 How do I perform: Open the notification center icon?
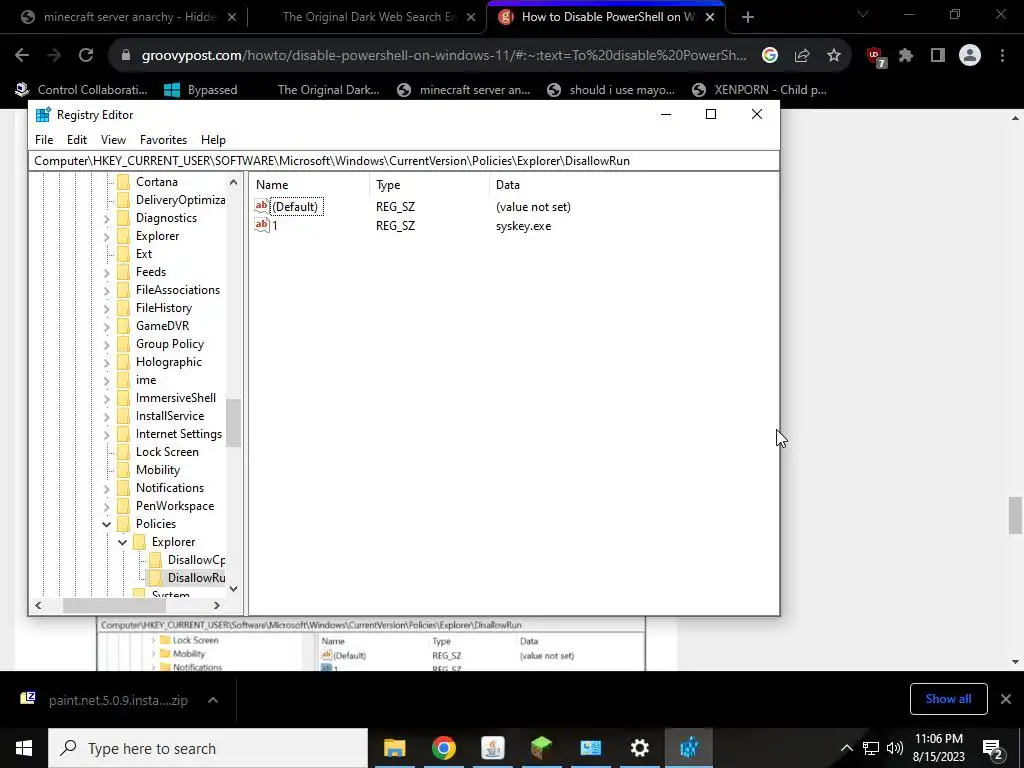(x=993, y=748)
